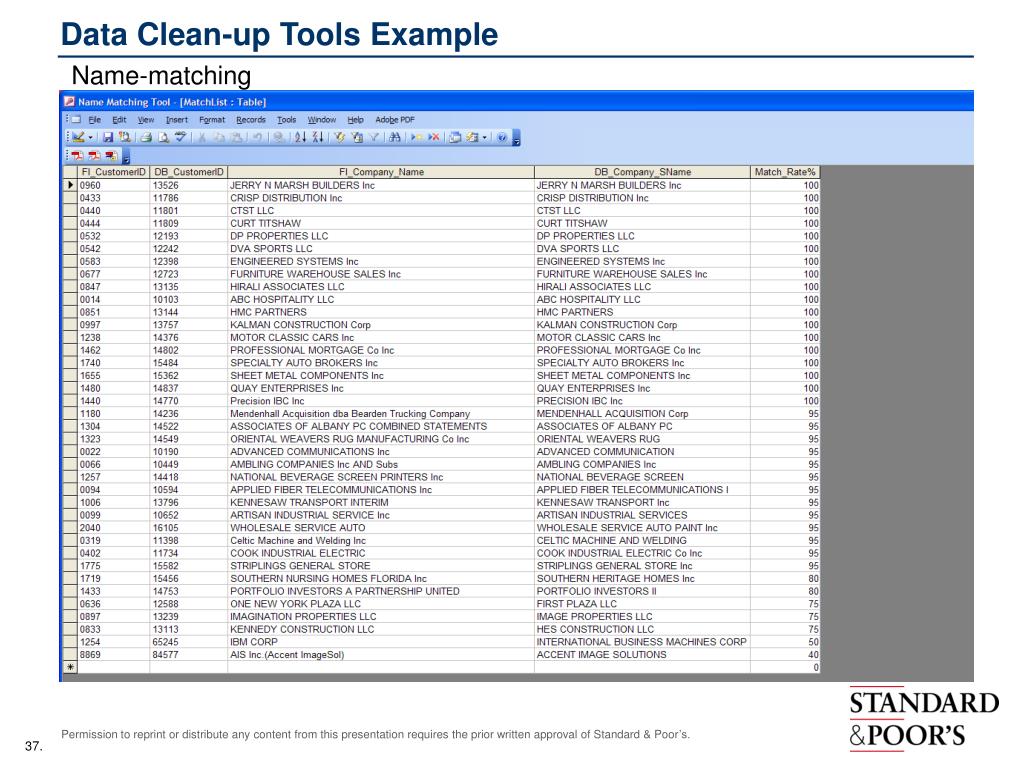The image size is (1024, 768).
Task: Click the Sort Ascending icon
Action: (300, 137)
